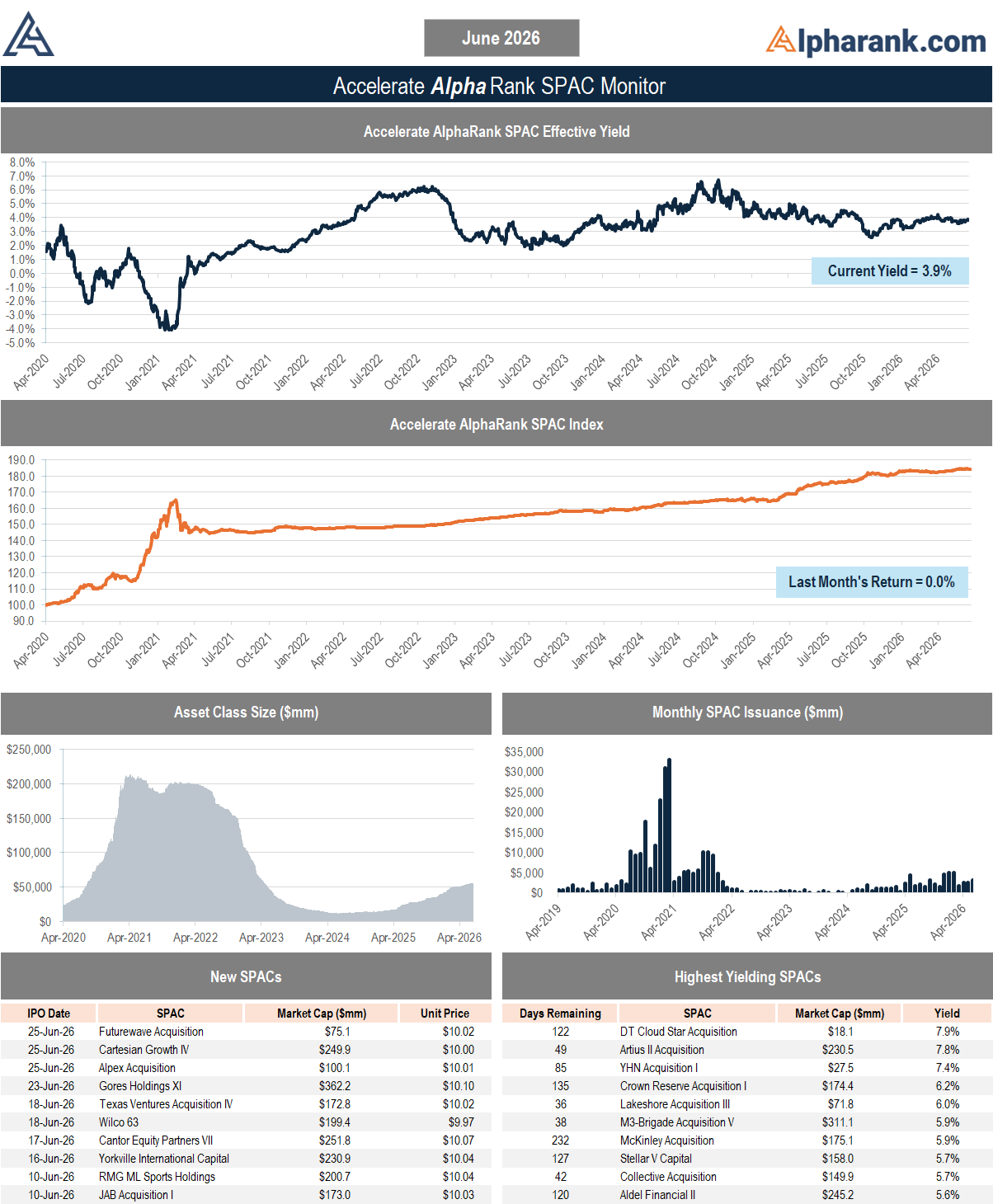The image size is (993, 1204).
Task: Click the 232 days remaining value
Action: [561, 1141]
